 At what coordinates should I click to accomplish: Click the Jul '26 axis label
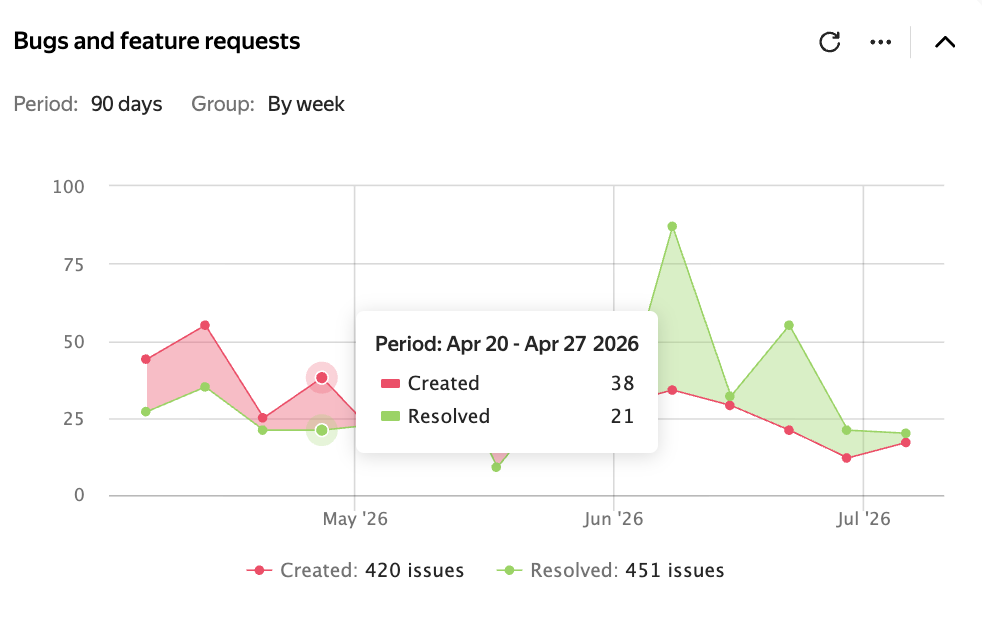click(863, 519)
